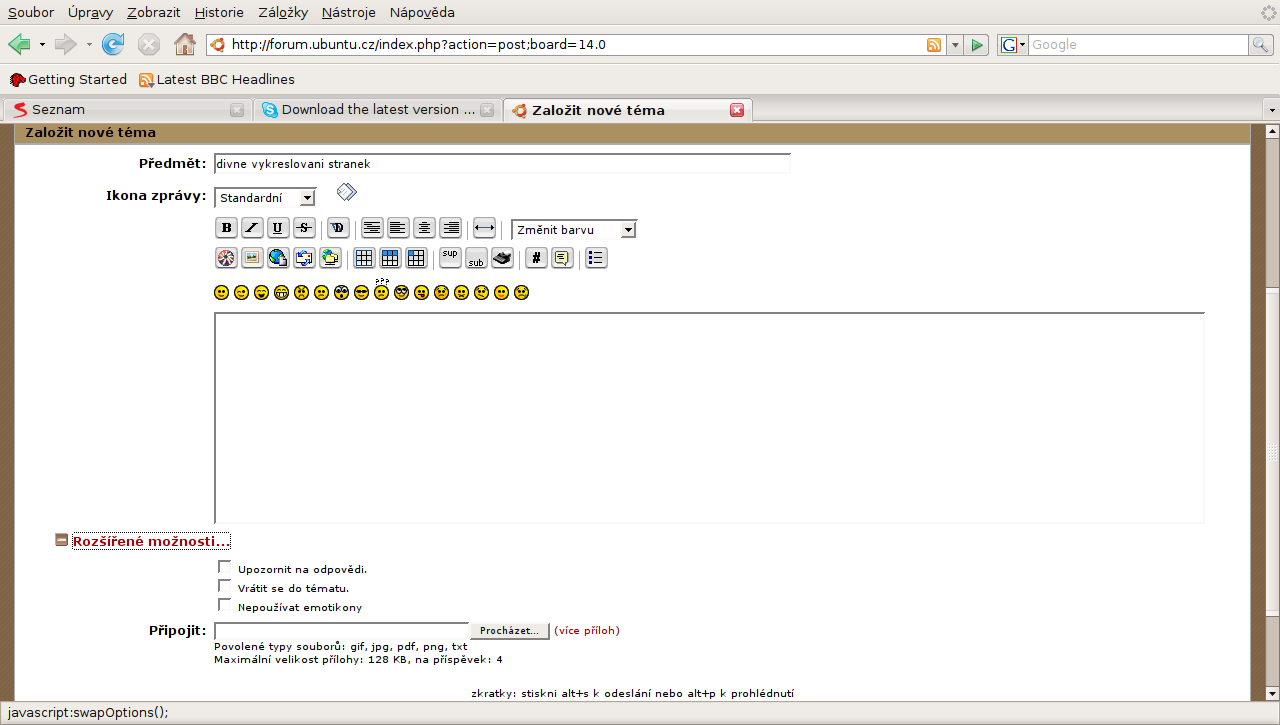Viewport: 1280px width, 725px height.
Task: Open the Ikona zprávy Standardní dropdown
Action: pos(265,198)
